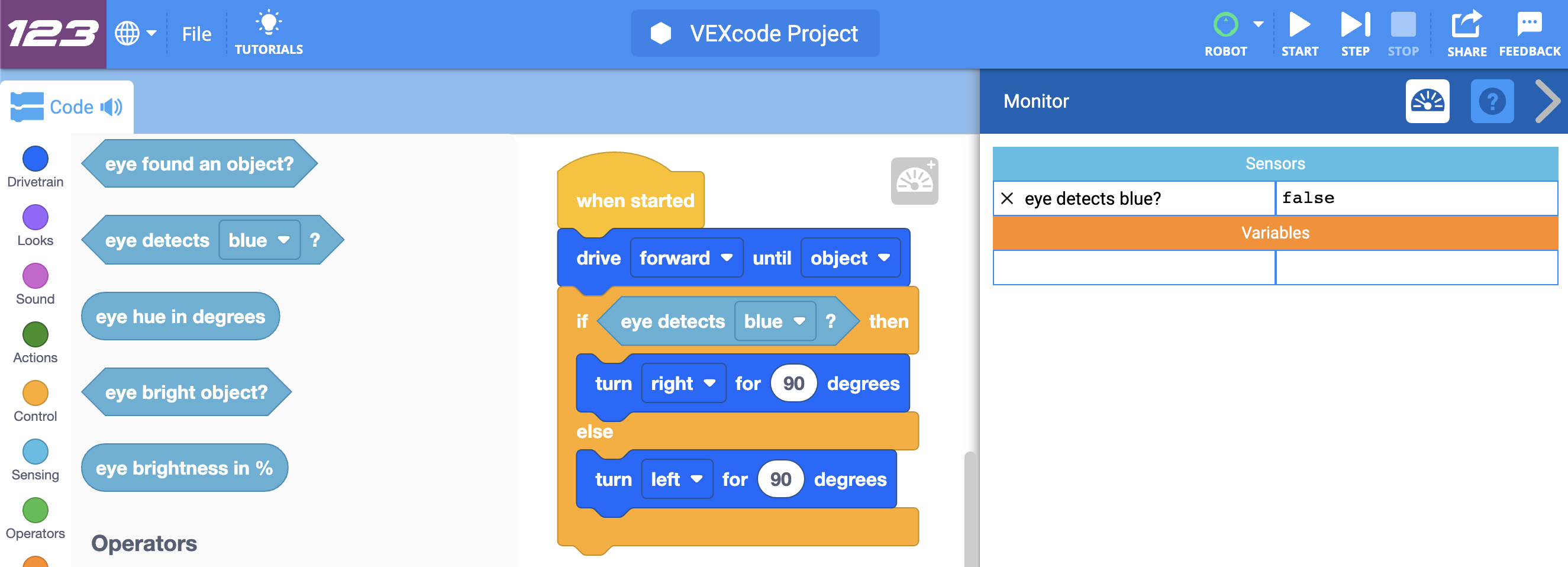Image resolution: width=1568 pixels, height=567 pixels.
Task: Toggle the Code tab speaker icon
Action: tap(111, 107)
